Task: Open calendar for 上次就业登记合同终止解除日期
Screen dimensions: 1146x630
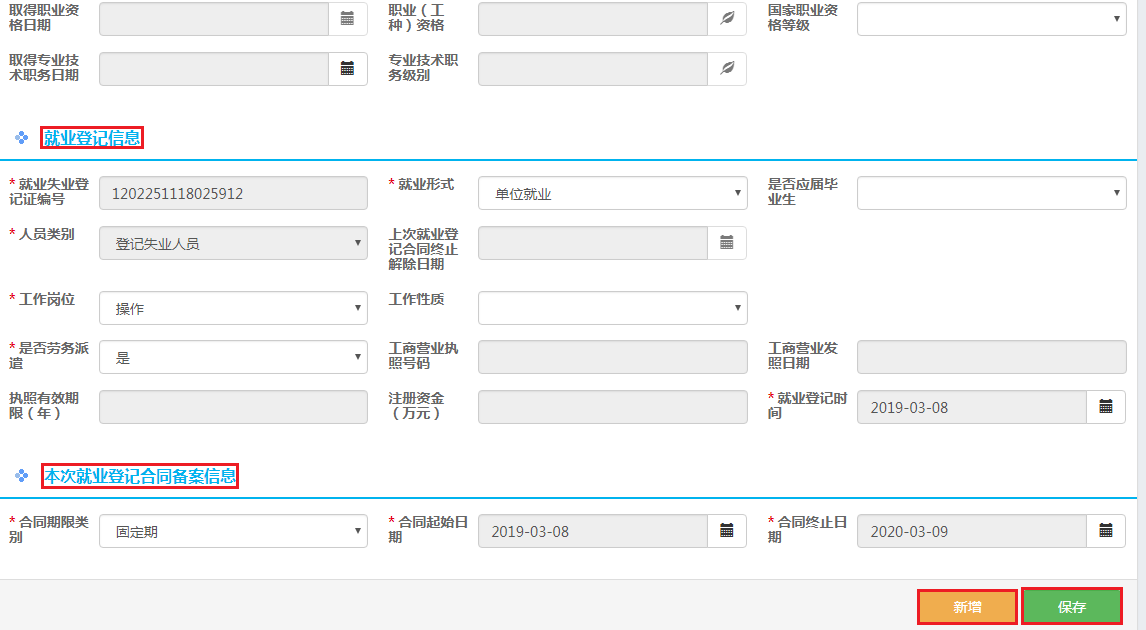Action: point(727,243)
